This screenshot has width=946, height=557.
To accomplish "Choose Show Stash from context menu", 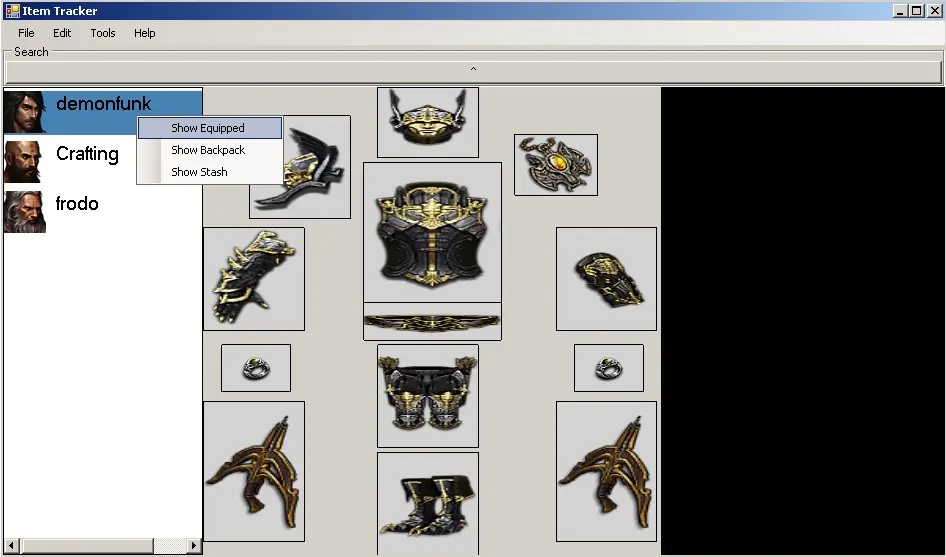I will [210, 172].
